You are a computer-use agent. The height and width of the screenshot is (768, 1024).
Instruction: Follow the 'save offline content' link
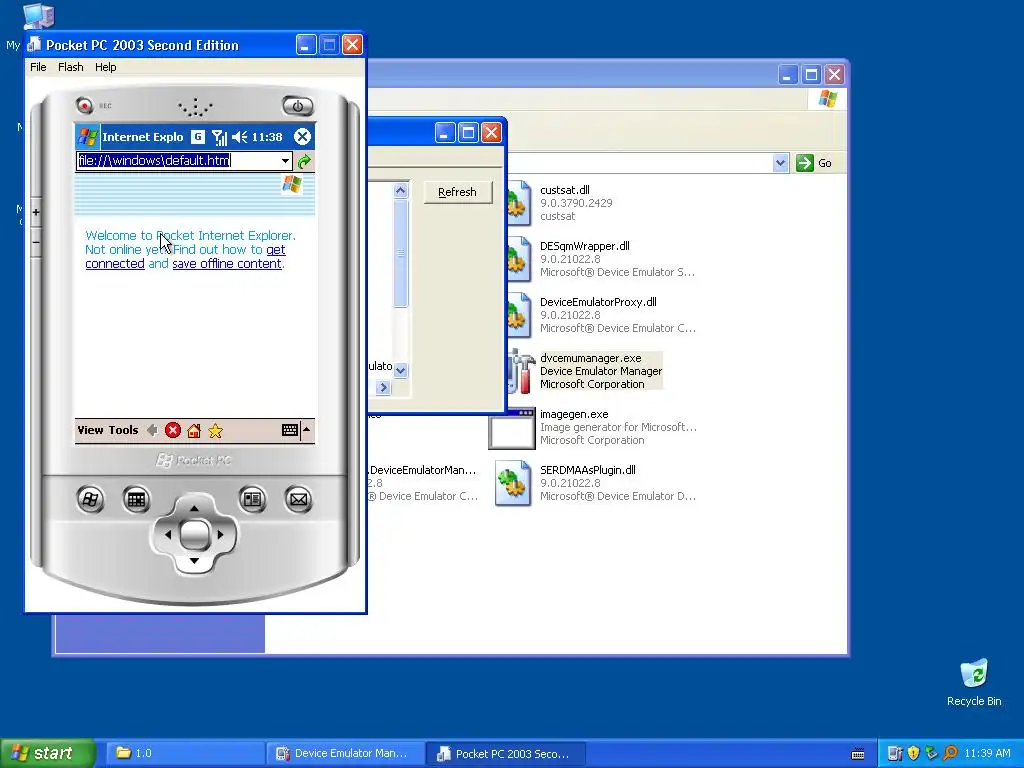click(x=227, y=264)
